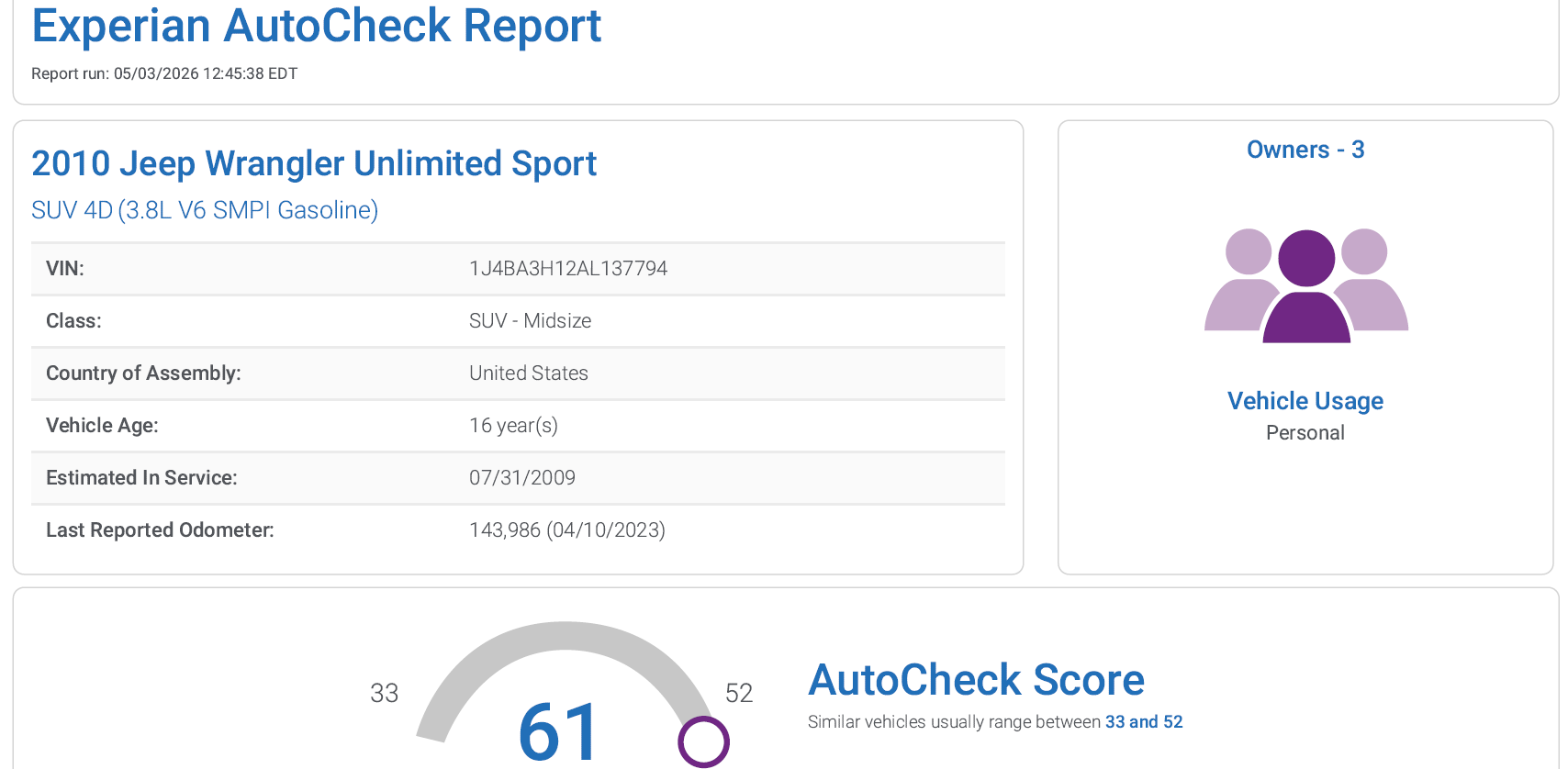Viewport: 1568px width, 769px height.
Task: Select the United States value
Action: click(x=529, y=373)
